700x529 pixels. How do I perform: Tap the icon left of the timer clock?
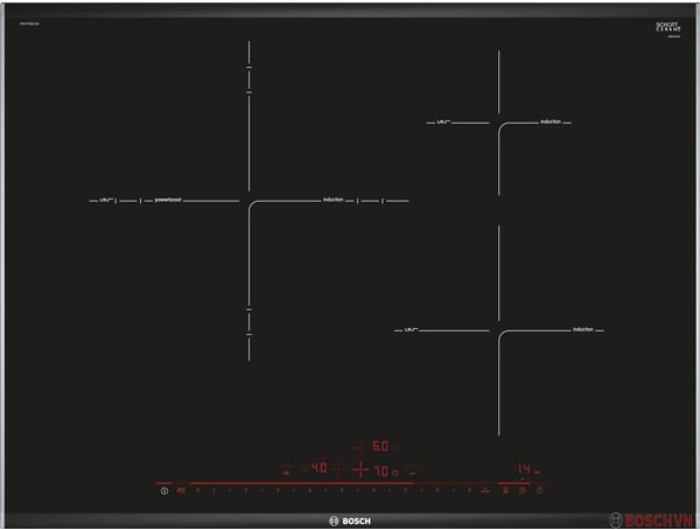(522, 490)
